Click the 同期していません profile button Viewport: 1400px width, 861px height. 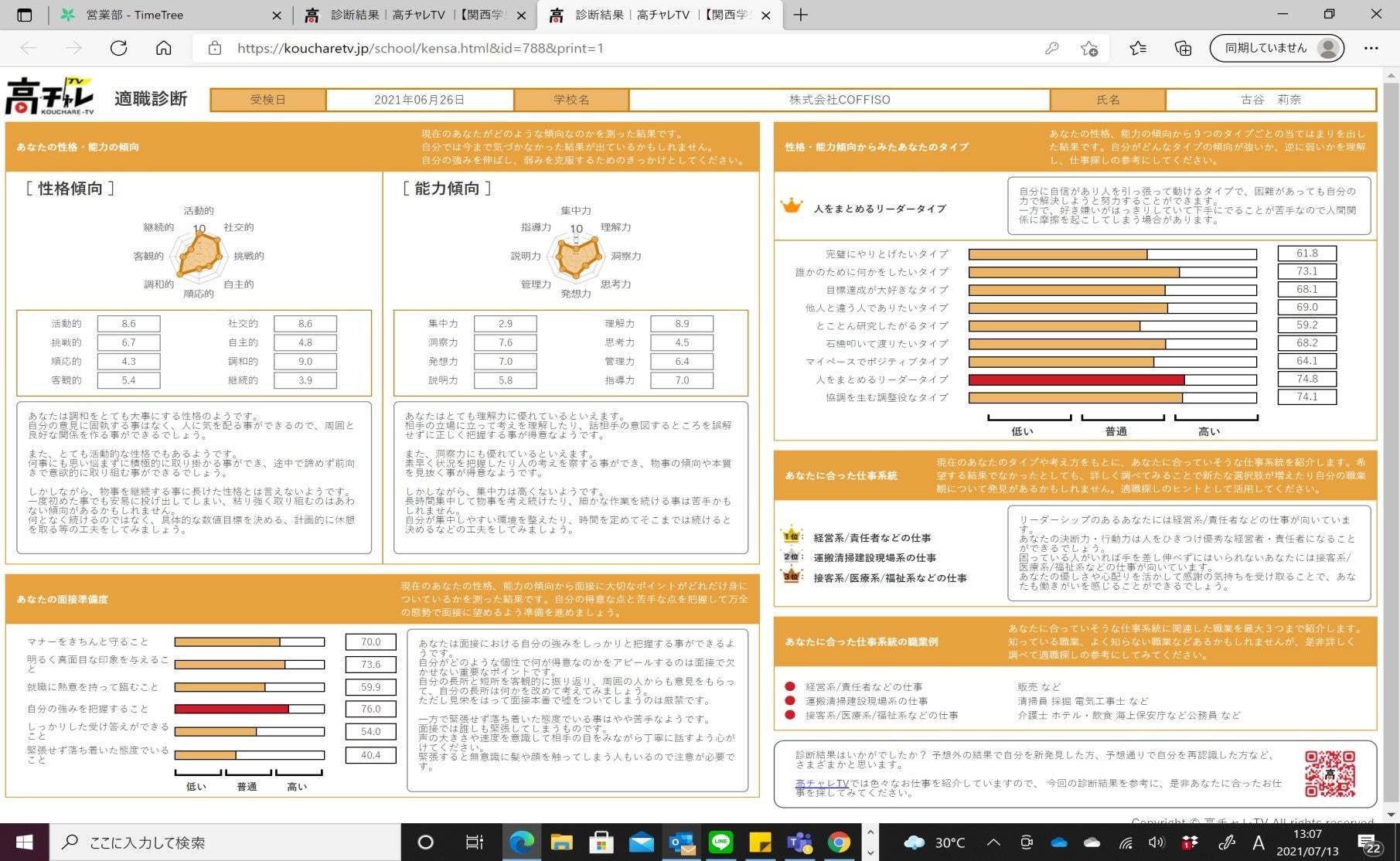coord(1276,48)
